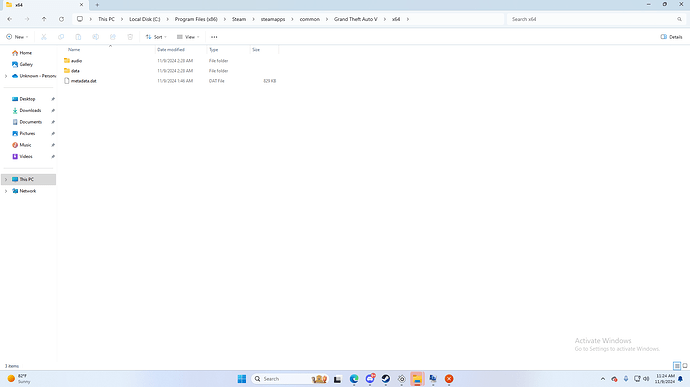This screenshot has width=690, height=387.
Task: Open Downloads quick access folder
Action: point(30,111)
